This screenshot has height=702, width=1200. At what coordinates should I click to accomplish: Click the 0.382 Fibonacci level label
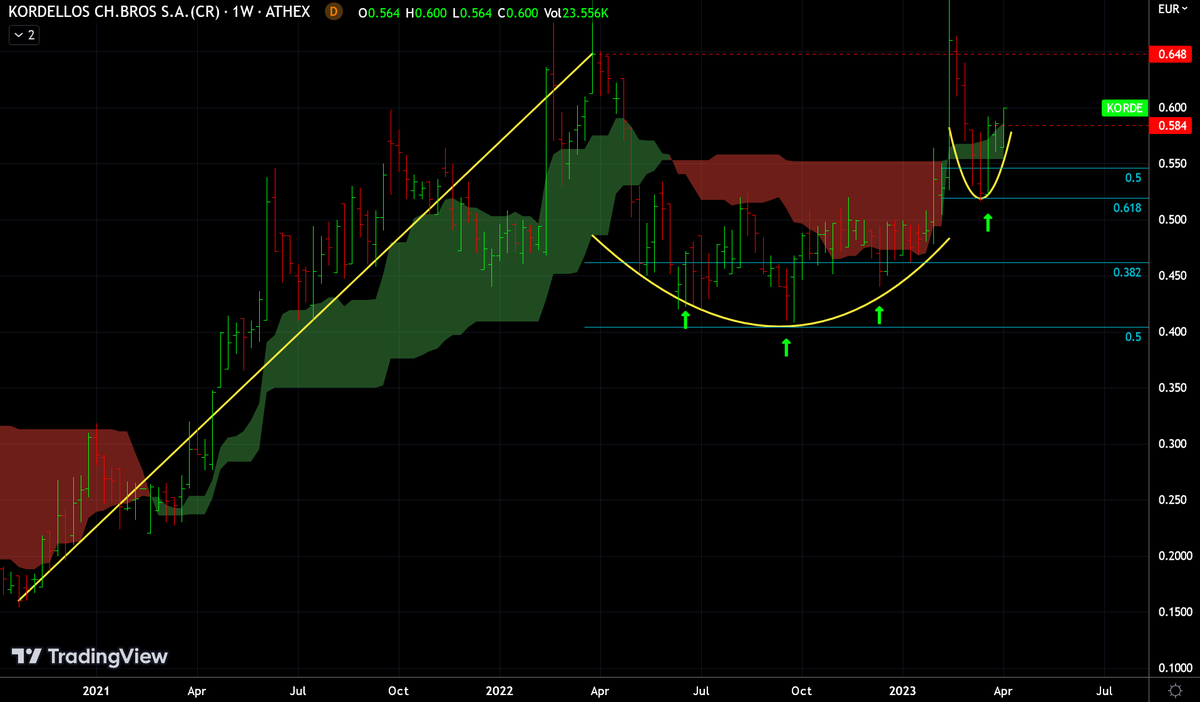pos(1128,272)
